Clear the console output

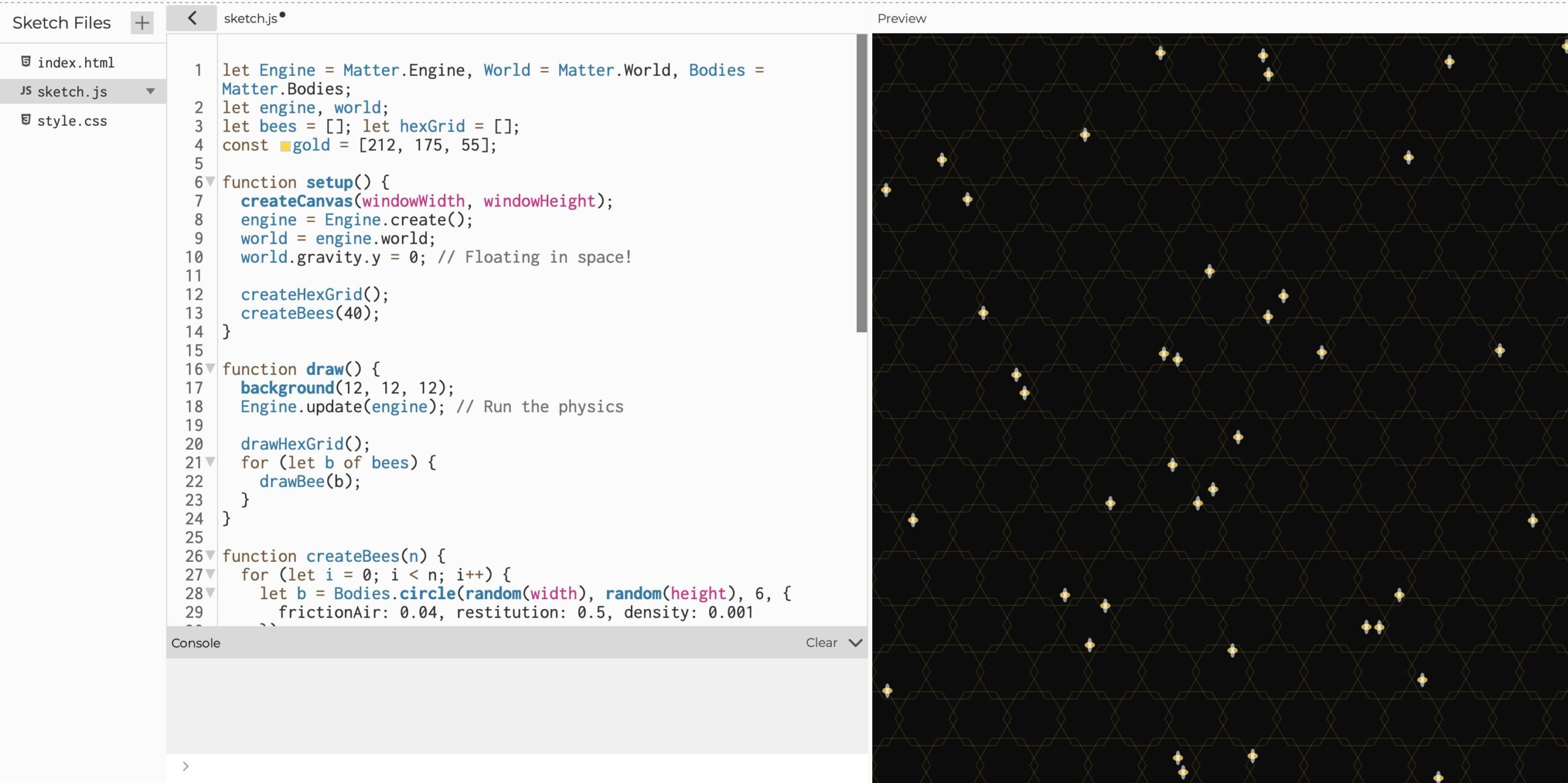click(x=821, y=643)
